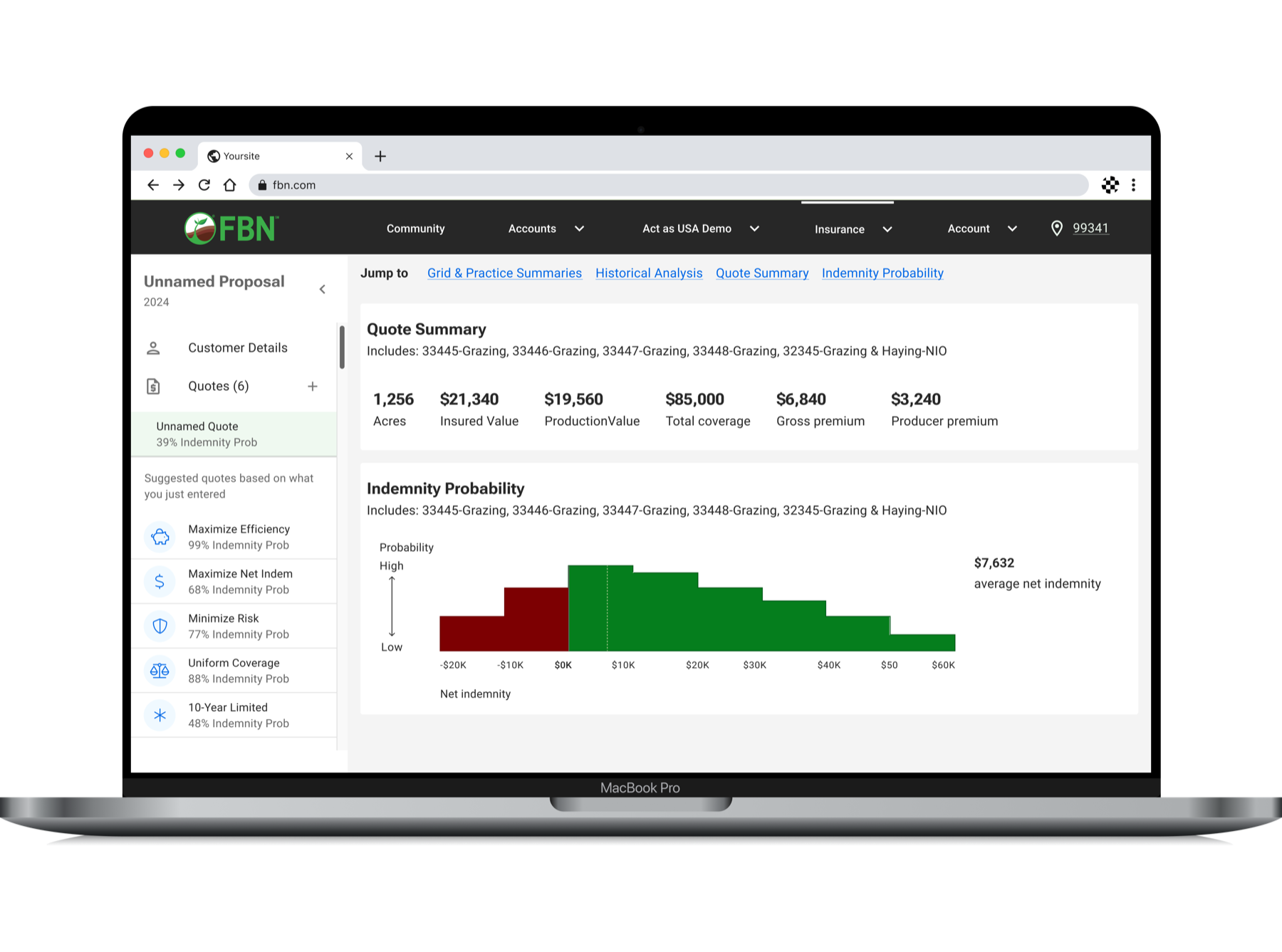This screenshot has width=1282, height=952.
Task: Click the 99341 zip code link
Action: (1090, 228)
